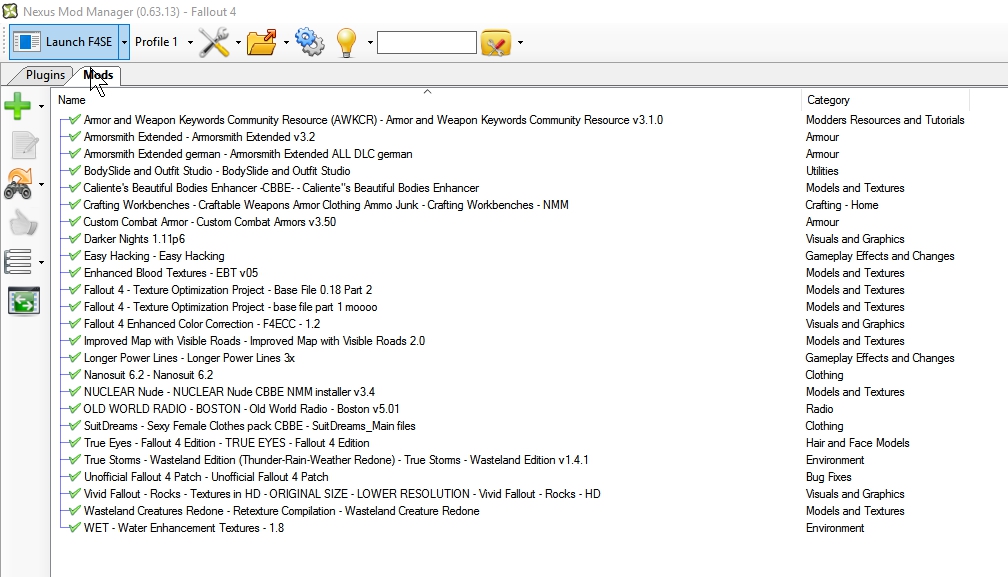Click Radio category of Old World Radio
Screen dimensions: 1008x577
[x=819, y=409]
